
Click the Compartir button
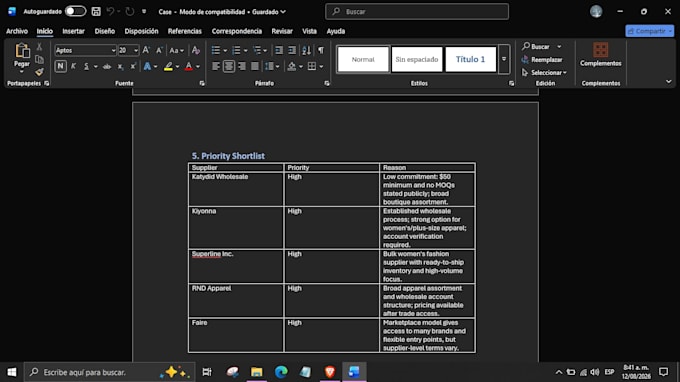click(649, 31)
